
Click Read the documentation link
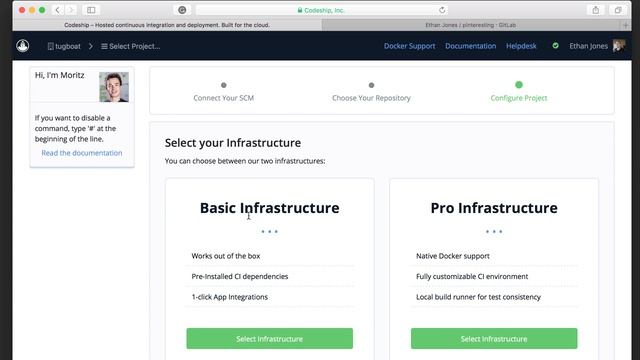tap(82, 153)
